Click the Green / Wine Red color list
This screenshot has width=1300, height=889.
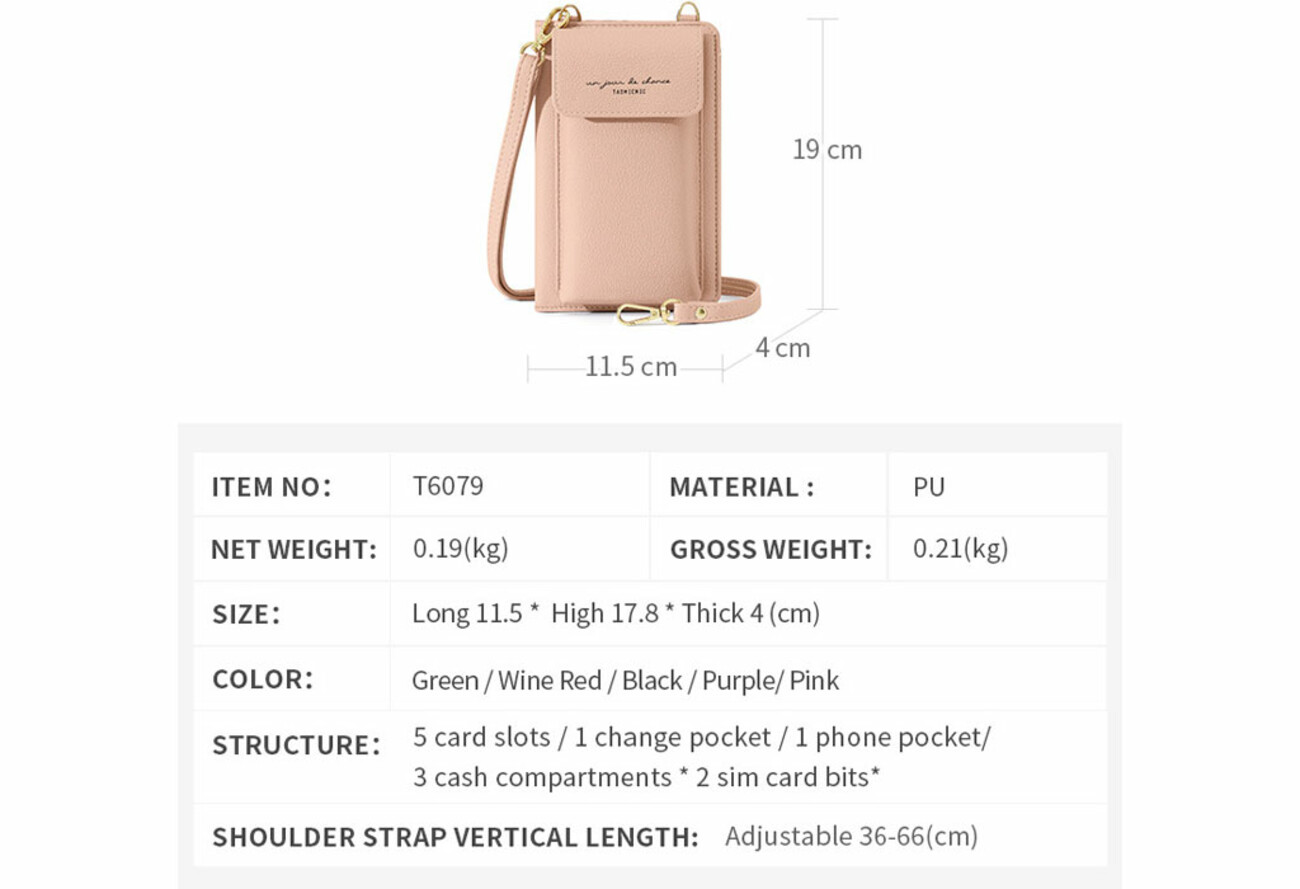pos(625,681)
